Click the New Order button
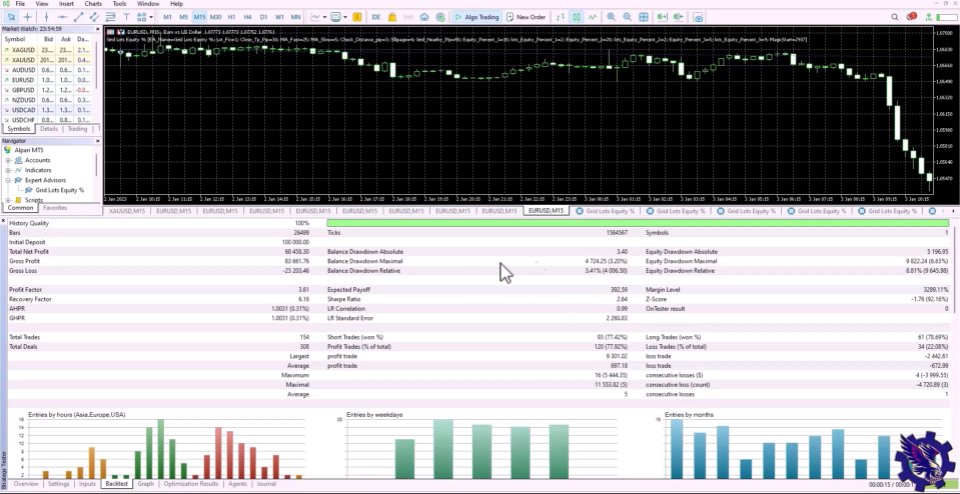This screenshot has height=494, width=960. click(526, 17)
